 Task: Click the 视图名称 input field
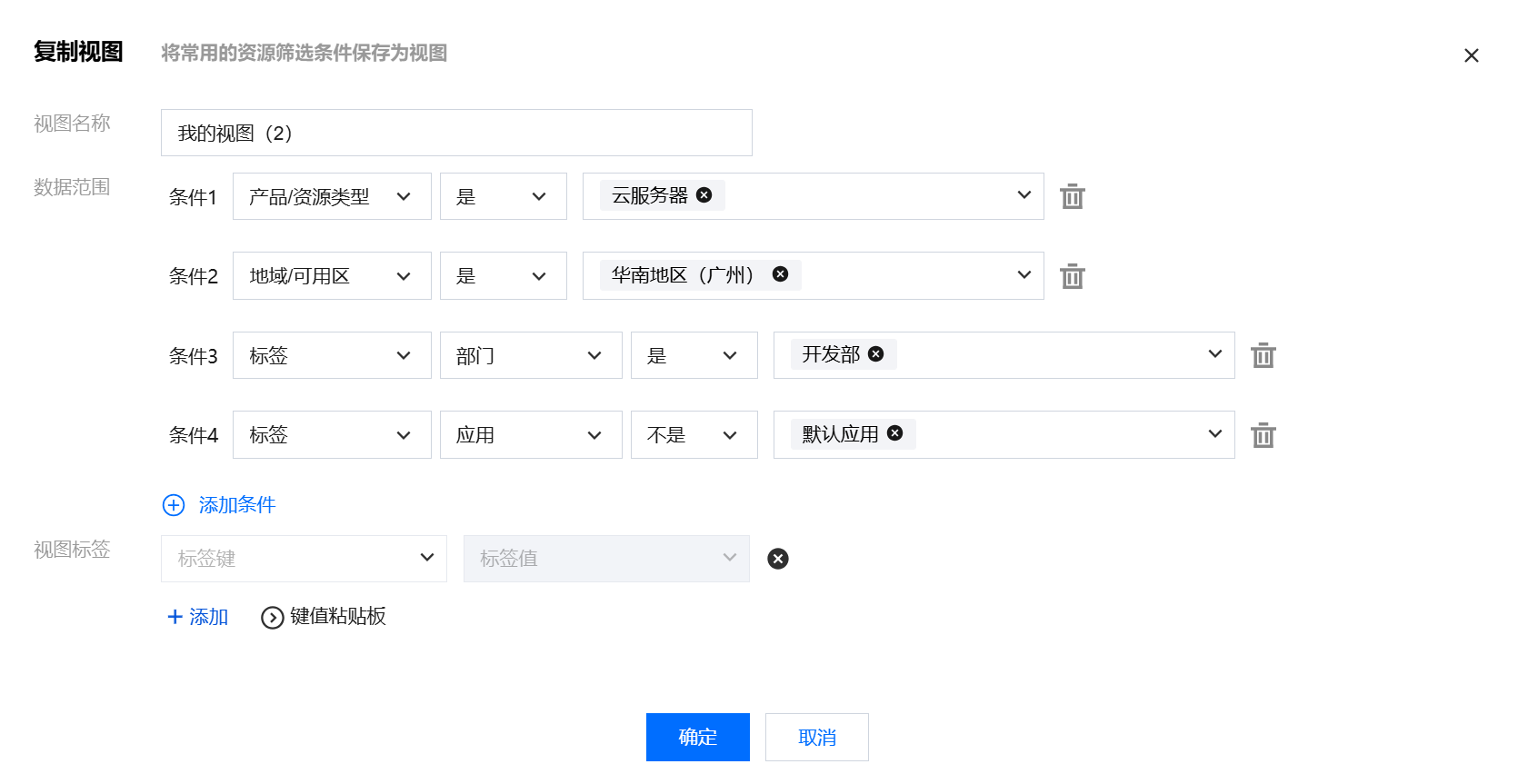point(456,134)
